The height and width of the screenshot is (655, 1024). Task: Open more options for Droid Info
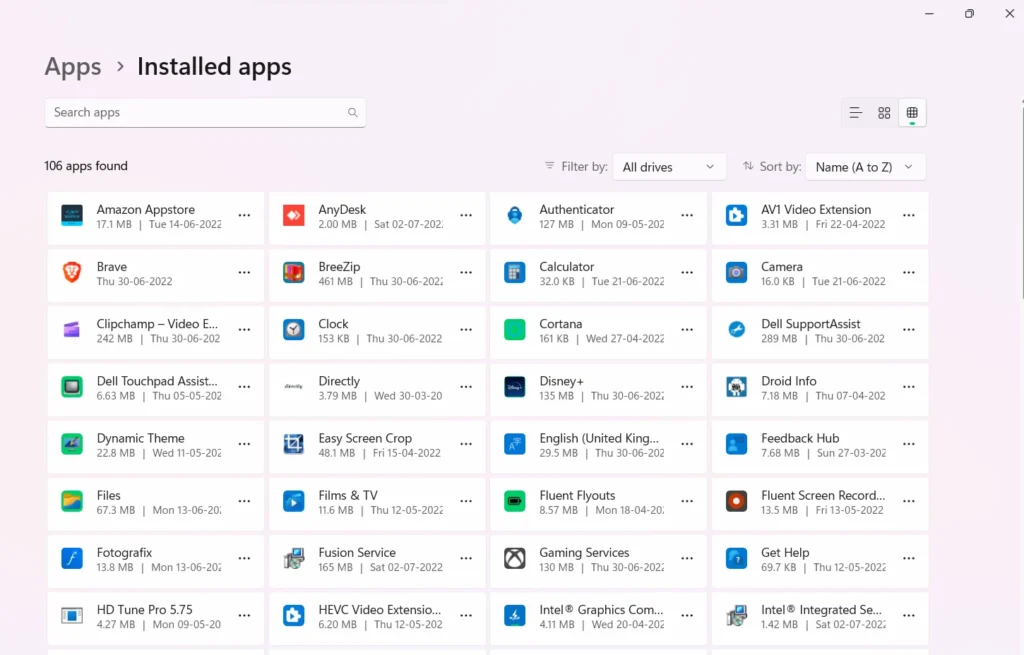tap(908, 387)
